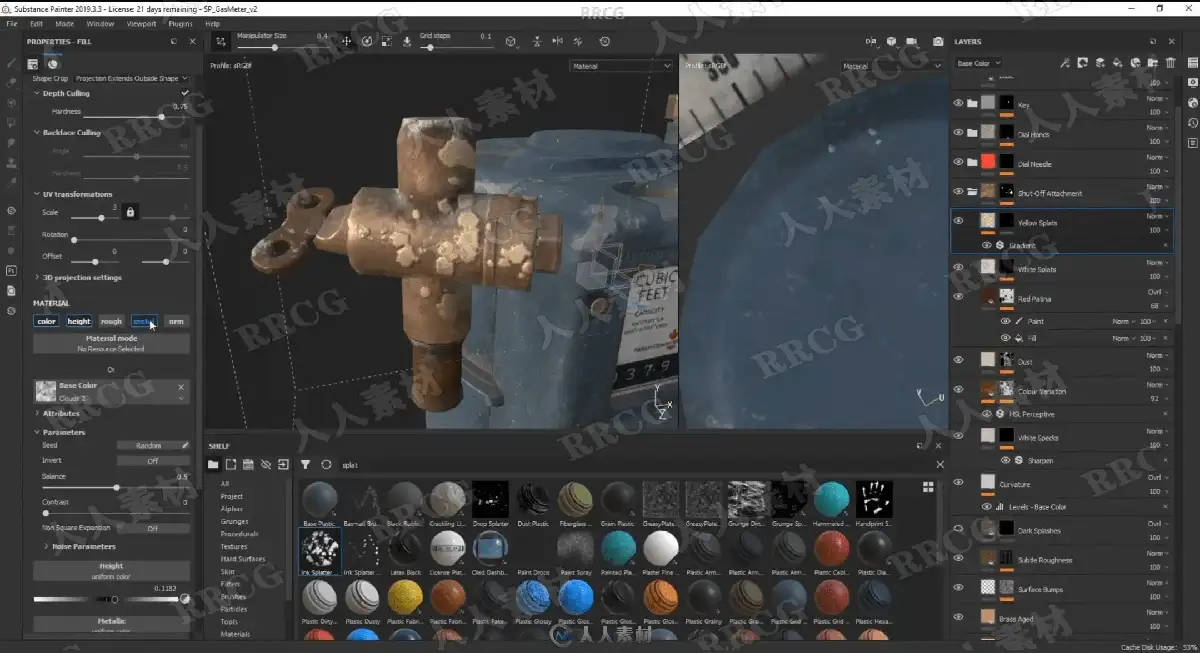1200x653 pixels.
Task: Click the folder icon in the Layers toolbar
Action: pos(1153,63)
